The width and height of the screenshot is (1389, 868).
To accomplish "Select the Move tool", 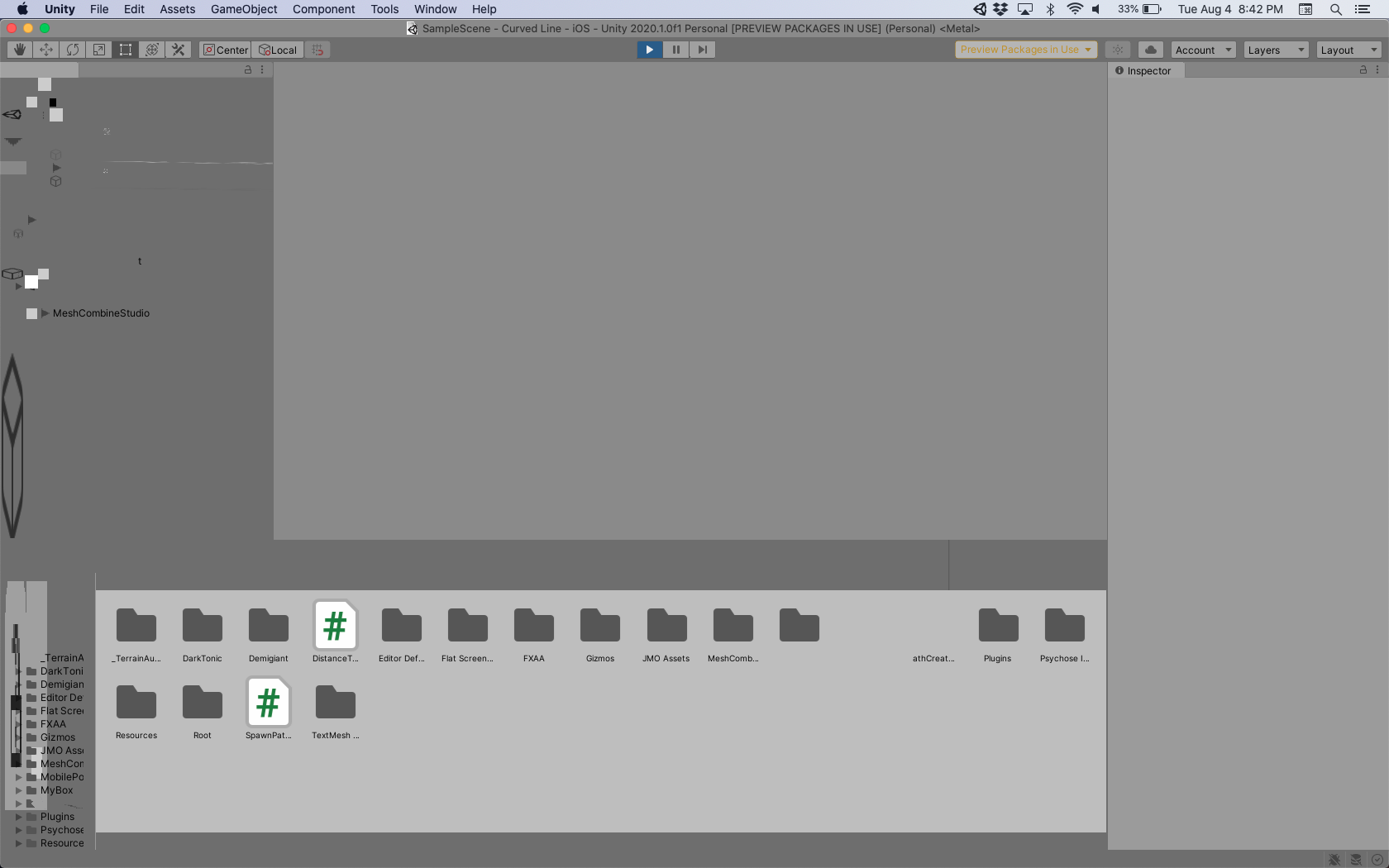I will point(46,50).
